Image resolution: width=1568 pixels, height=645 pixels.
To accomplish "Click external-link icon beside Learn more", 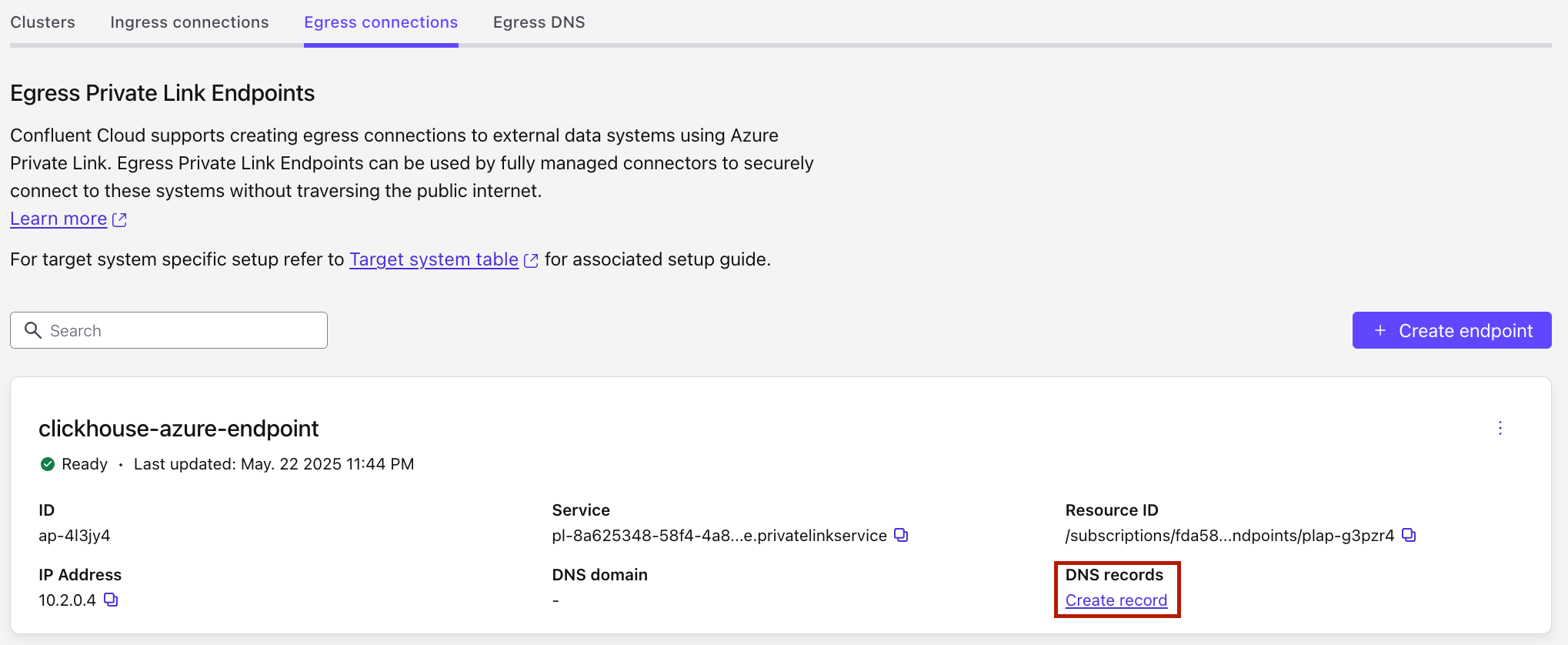I will coord(119,219).
